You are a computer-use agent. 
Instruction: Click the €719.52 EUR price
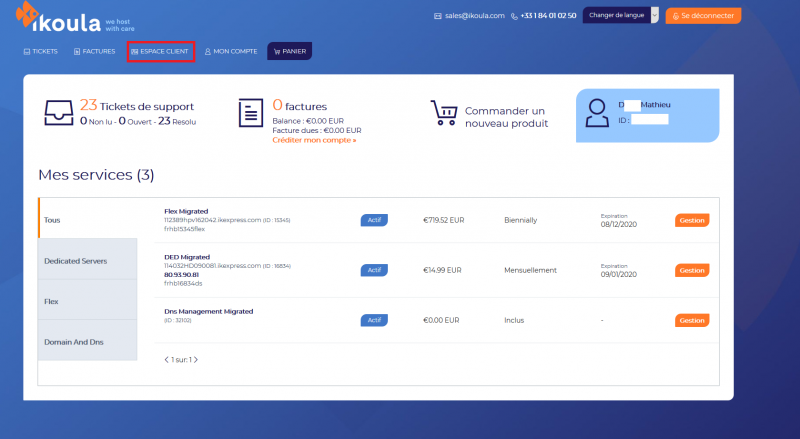tap(443, 220)
